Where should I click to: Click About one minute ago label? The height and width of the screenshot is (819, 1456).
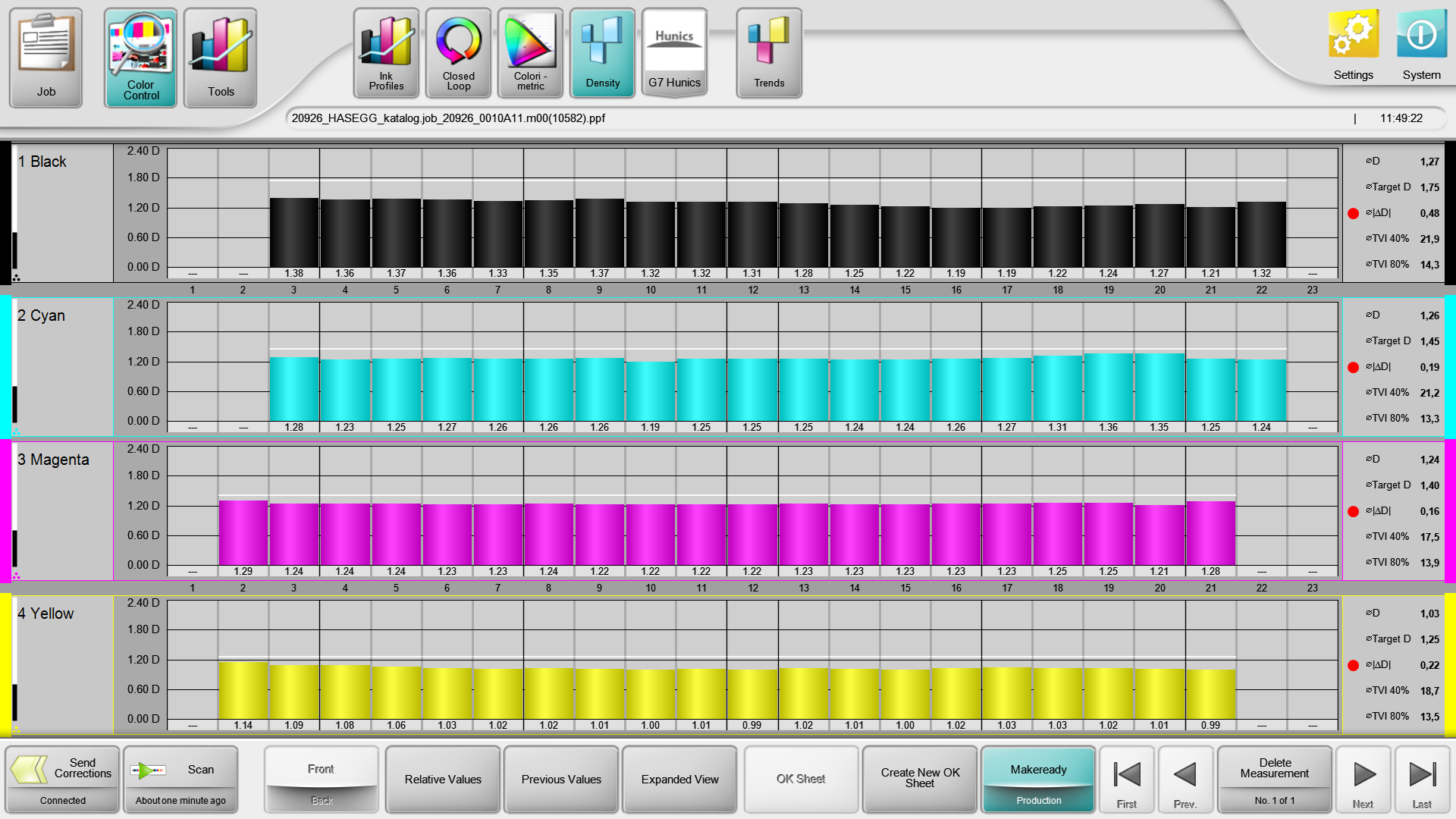tap(180, 801)
